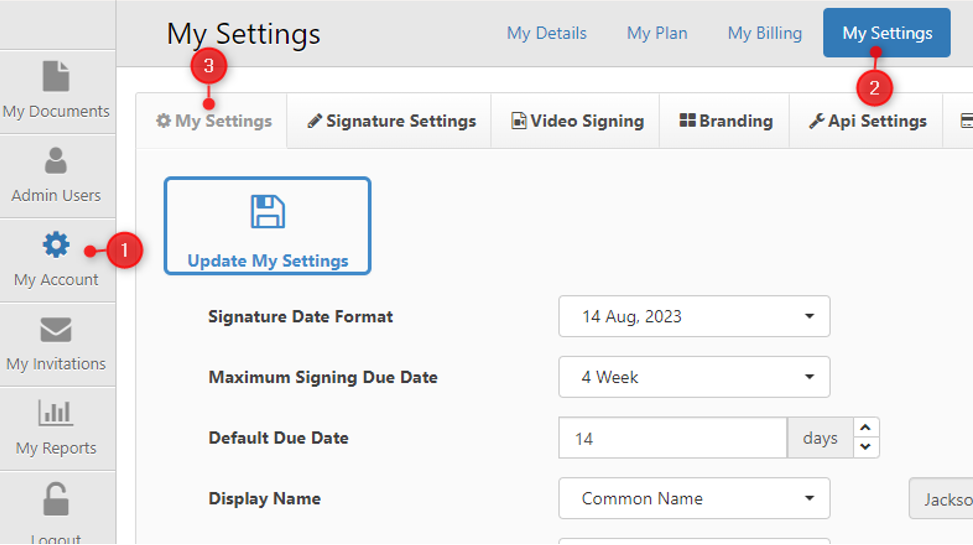
Task: Open the partially hidden tab after Api Settings
Action: click(958, 121)
